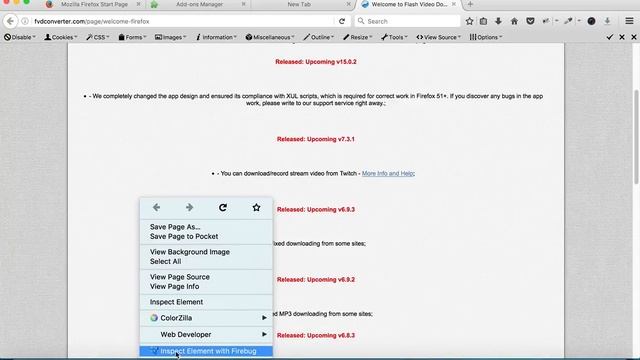This screenshot has height=360, width=640.
Task: Open a new tab with the plus button
Action: [x=470, y=4]
